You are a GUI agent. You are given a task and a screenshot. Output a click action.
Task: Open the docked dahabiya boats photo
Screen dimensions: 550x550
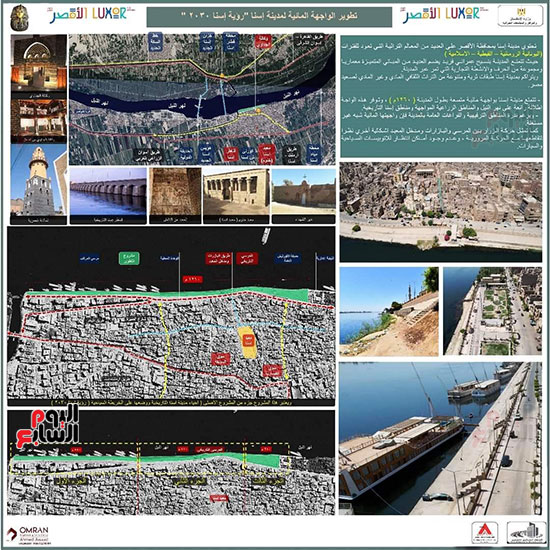click(441, 438)
